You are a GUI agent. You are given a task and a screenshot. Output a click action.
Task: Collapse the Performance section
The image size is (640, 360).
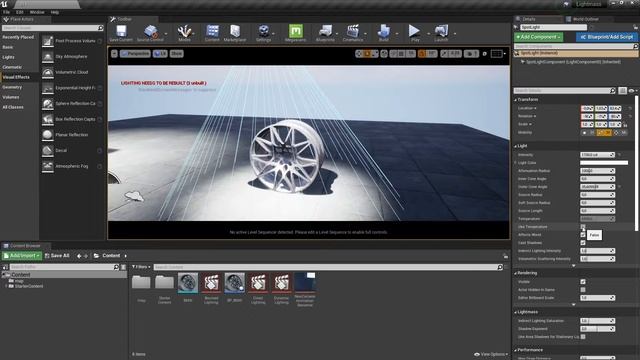tap(516, 350)
